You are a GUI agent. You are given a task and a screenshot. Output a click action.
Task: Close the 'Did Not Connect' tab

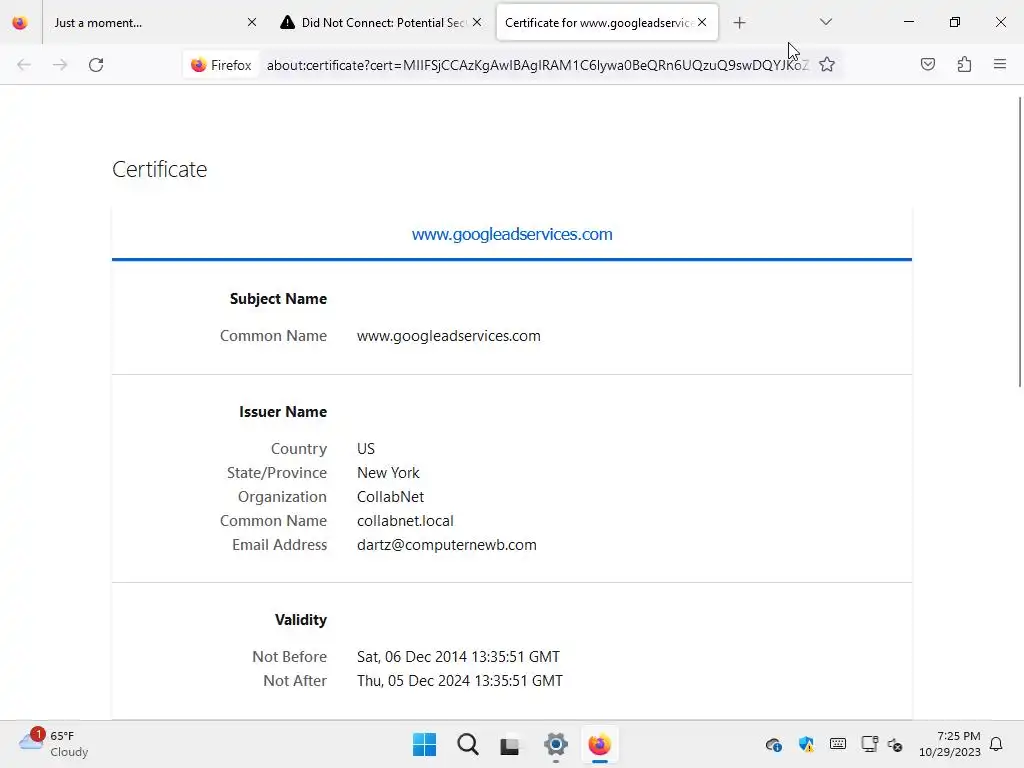click(477, 23)
